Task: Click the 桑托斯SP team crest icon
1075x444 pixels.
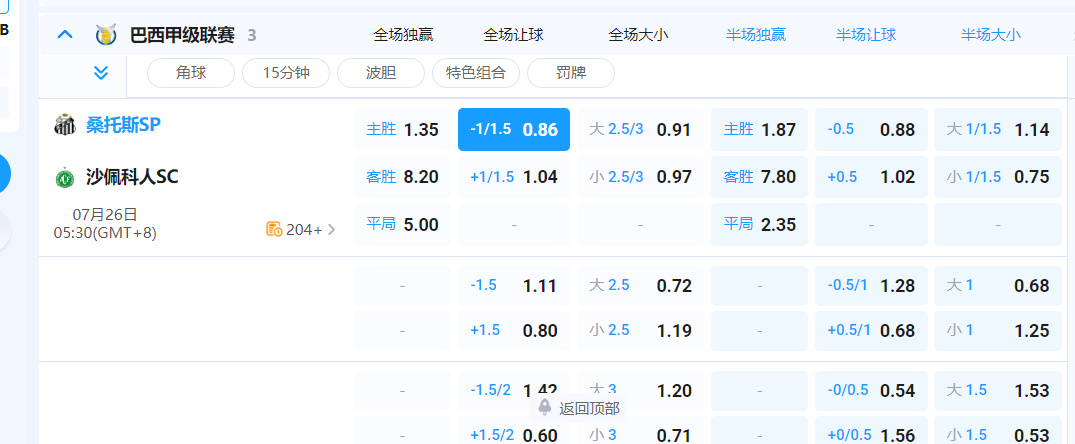Action: (x=64, y=125)
